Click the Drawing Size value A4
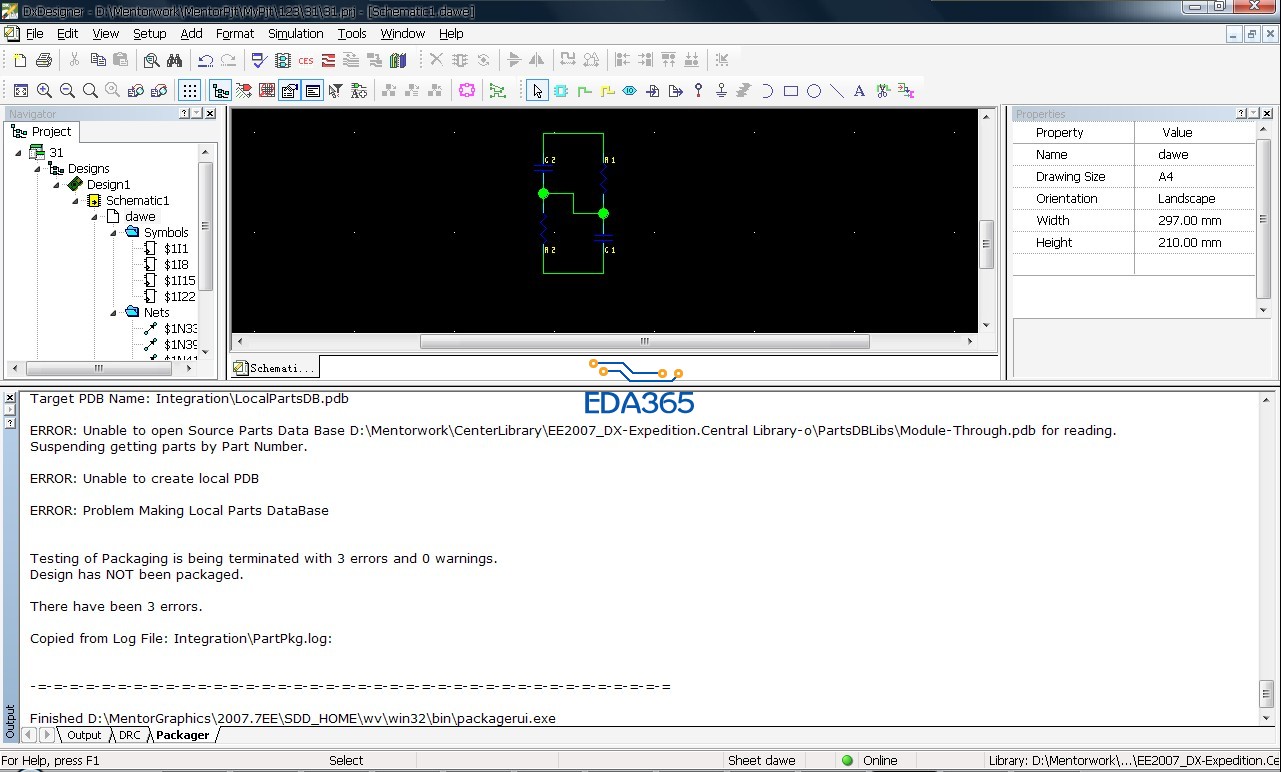 tap(1166, 177)
